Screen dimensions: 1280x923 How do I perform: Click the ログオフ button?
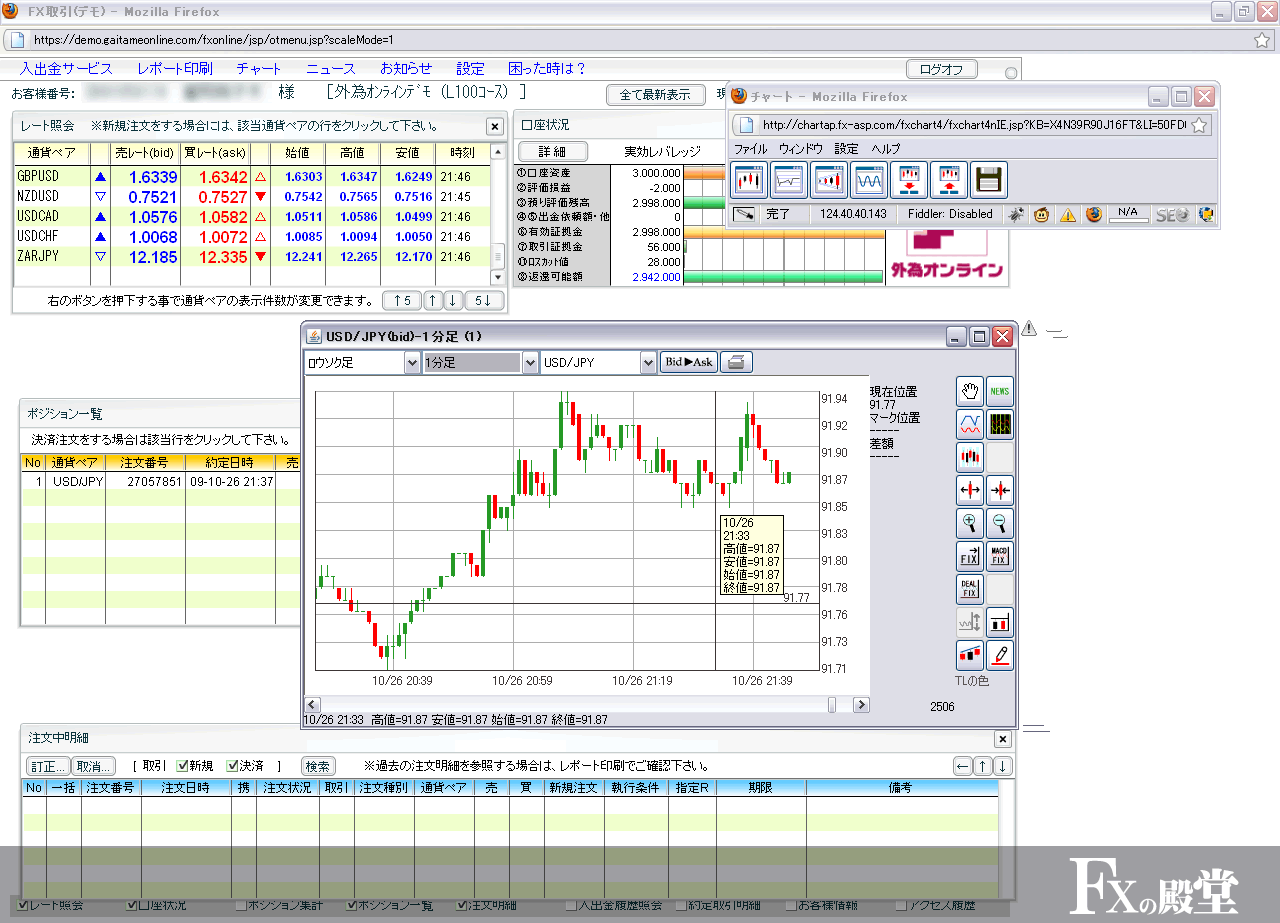click(941, 69)
